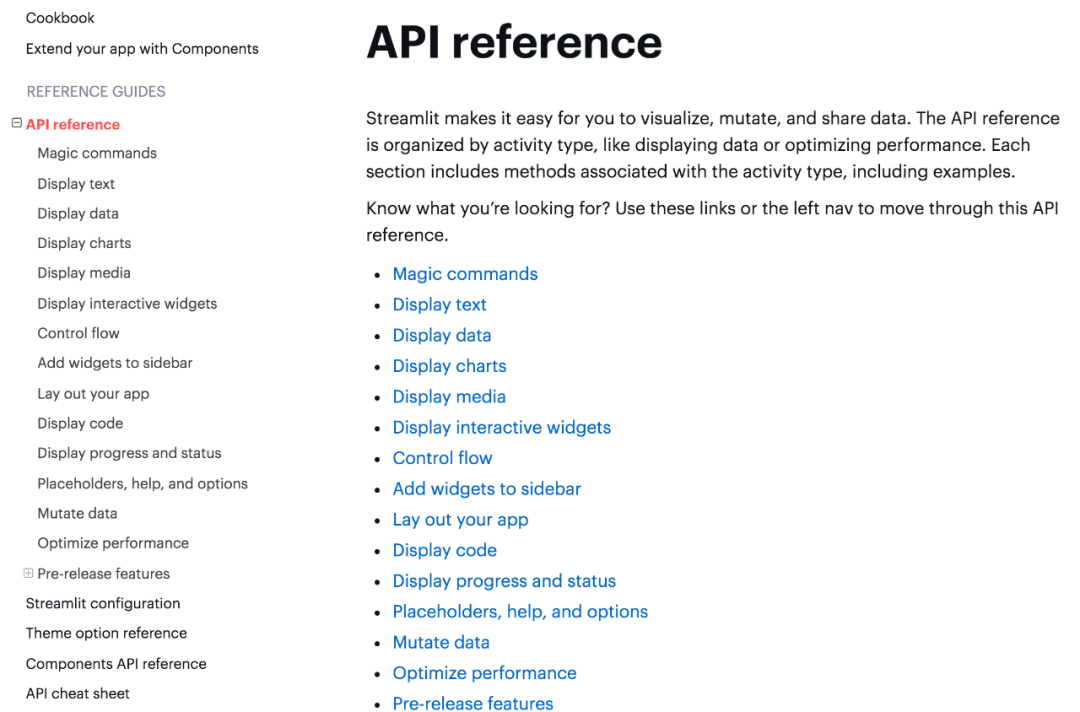Expand the Pre-release features sidebar node

28,573
